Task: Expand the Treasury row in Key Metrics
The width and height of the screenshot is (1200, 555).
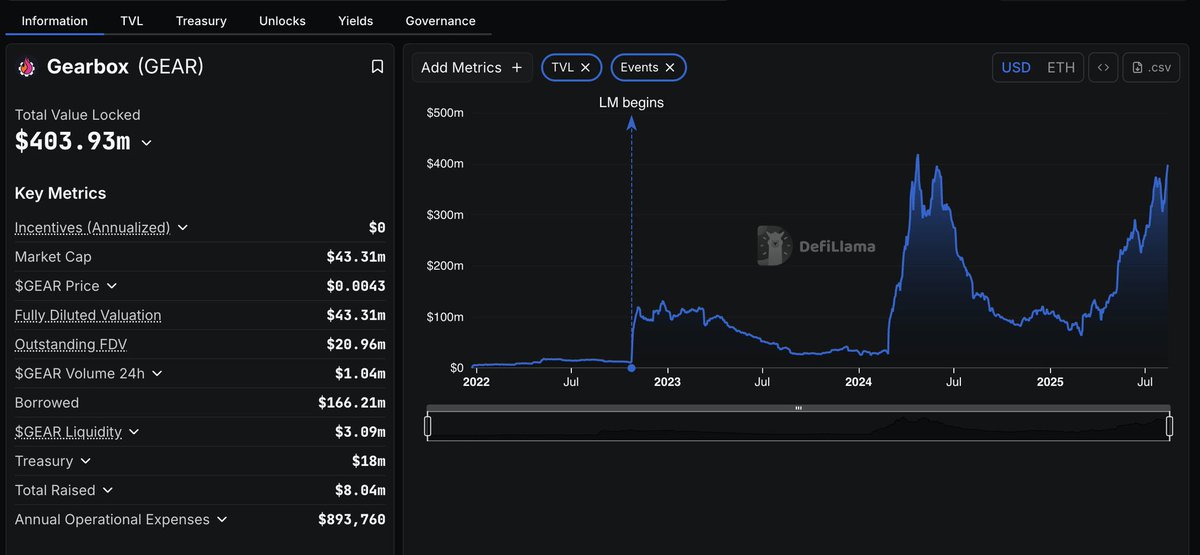Action: pyautogui.click(x=85, y=461)
